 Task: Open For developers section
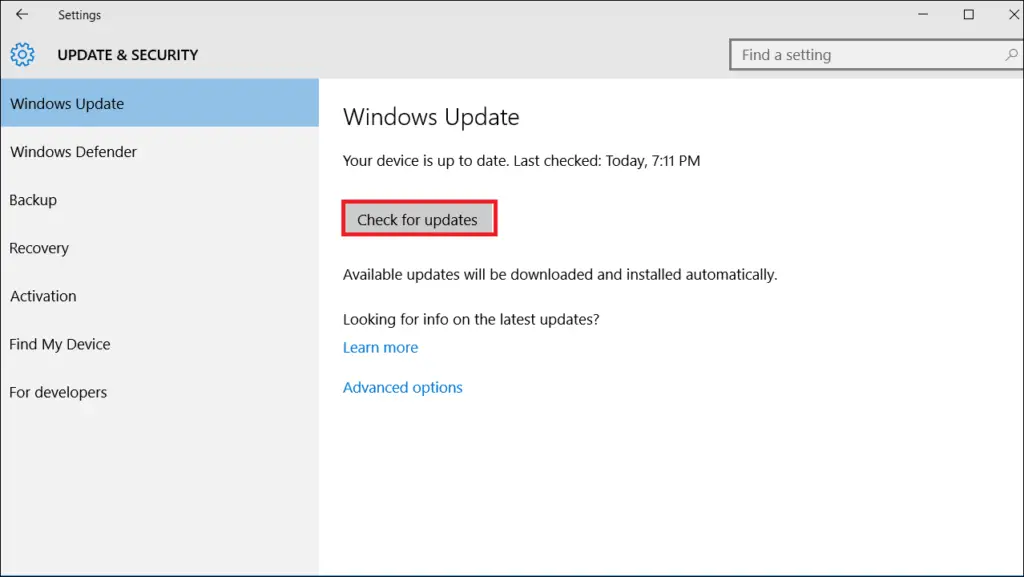[160, 392]
